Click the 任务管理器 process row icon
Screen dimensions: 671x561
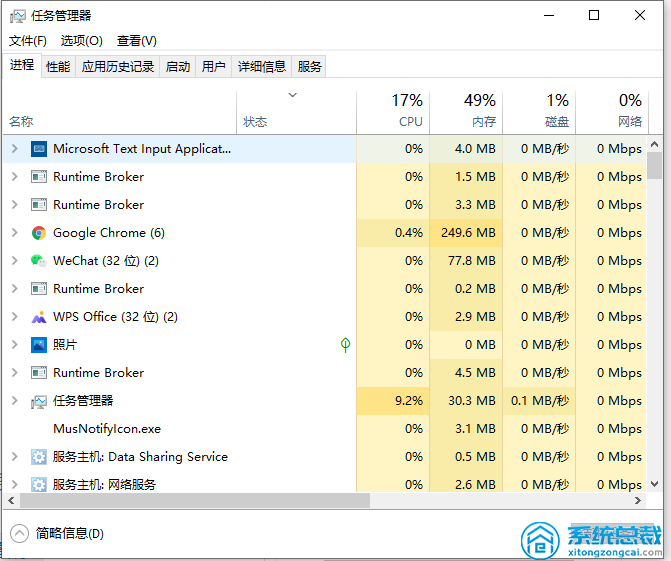39,401
